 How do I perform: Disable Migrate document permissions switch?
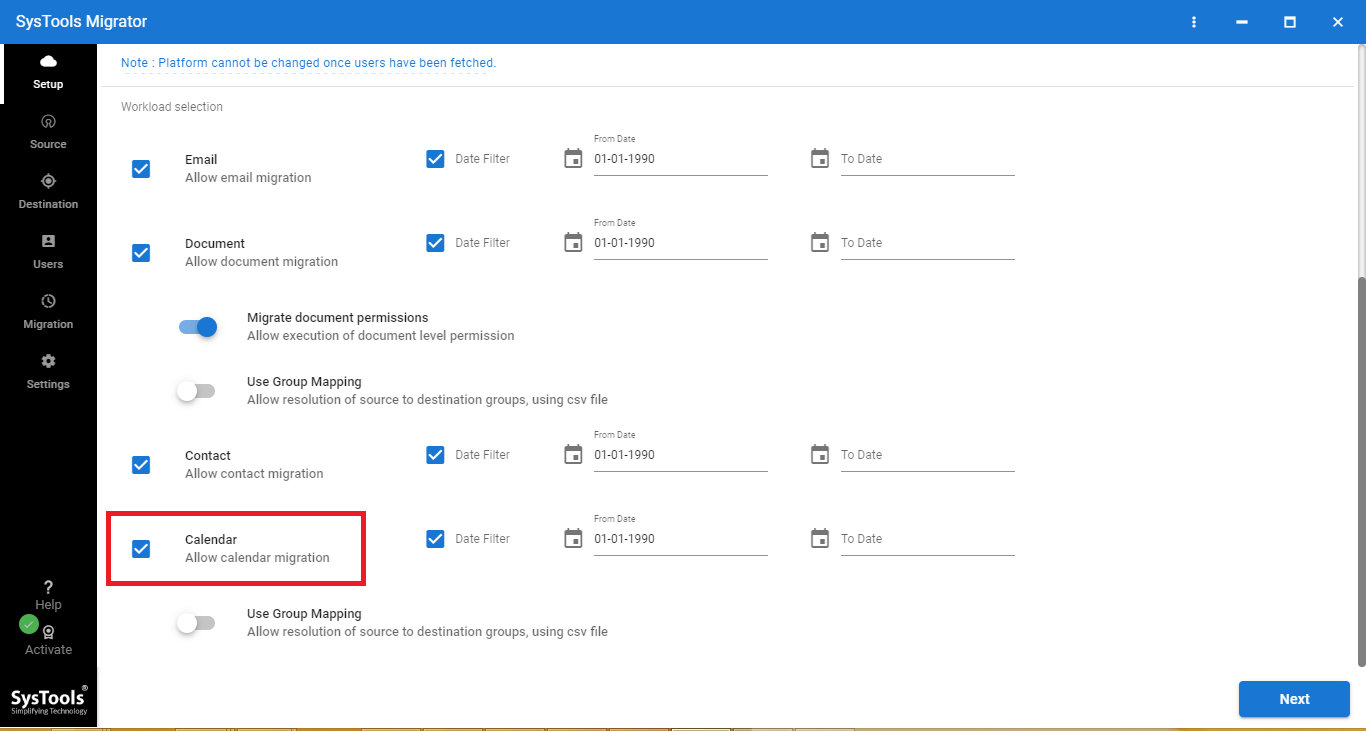[x=198, y=327]
